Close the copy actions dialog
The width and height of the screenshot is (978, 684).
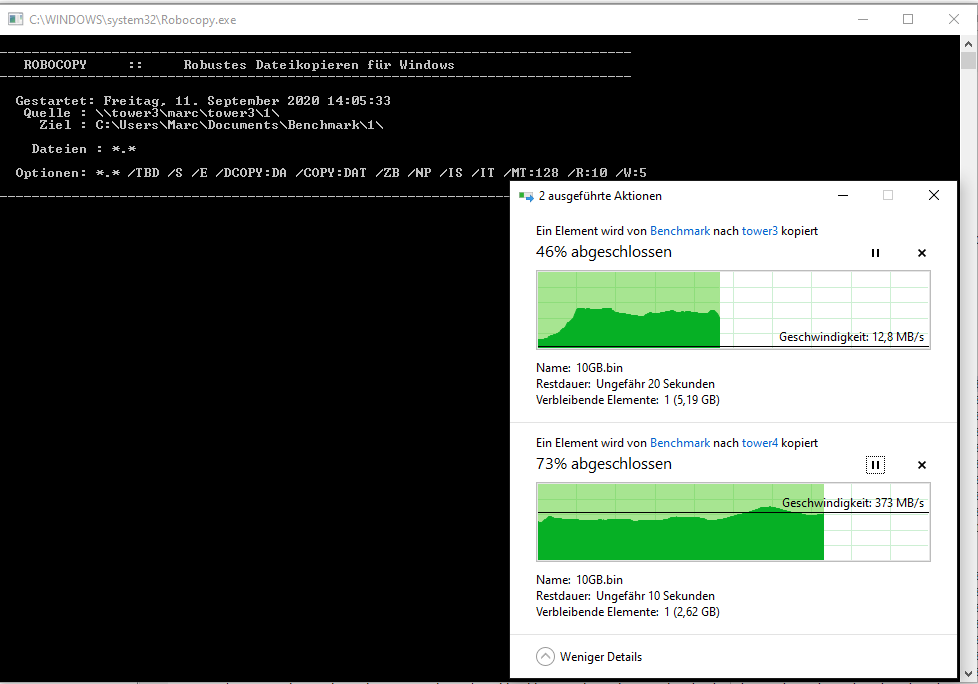click(934, 196)
